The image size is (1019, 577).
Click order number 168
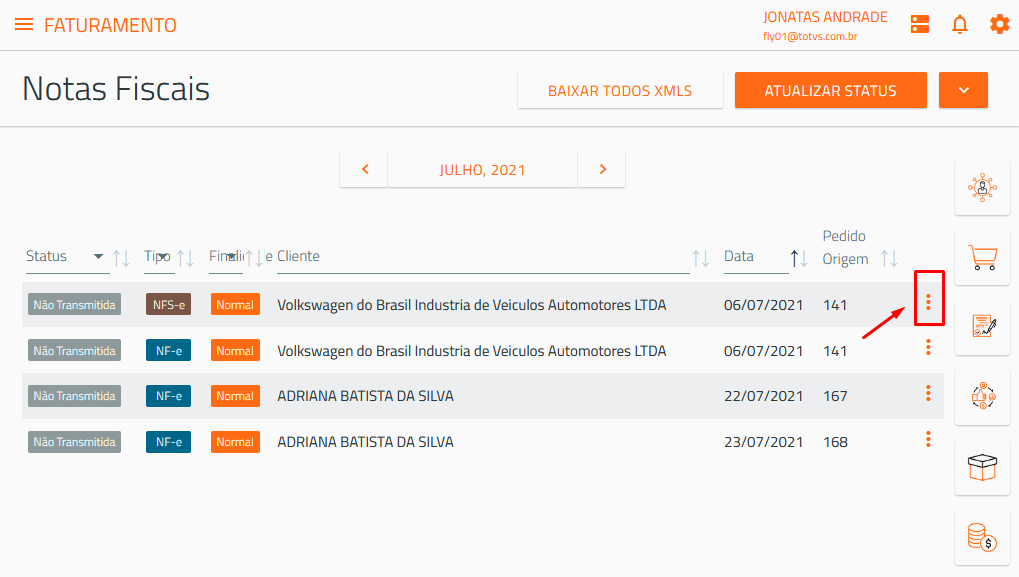point(835,442)
